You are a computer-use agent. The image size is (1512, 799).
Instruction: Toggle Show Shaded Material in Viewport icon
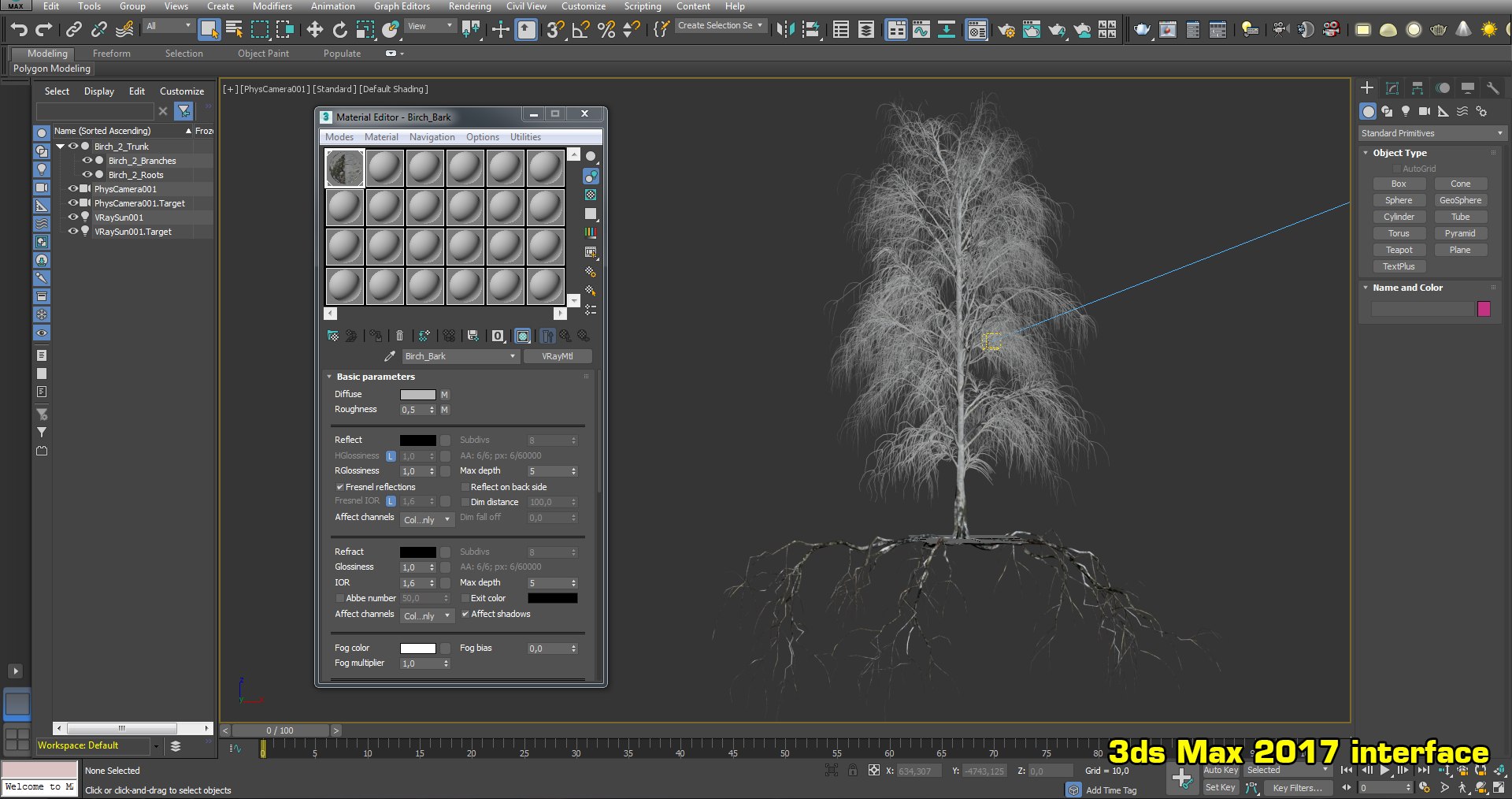pyautogui.click(x=523, y=336)
